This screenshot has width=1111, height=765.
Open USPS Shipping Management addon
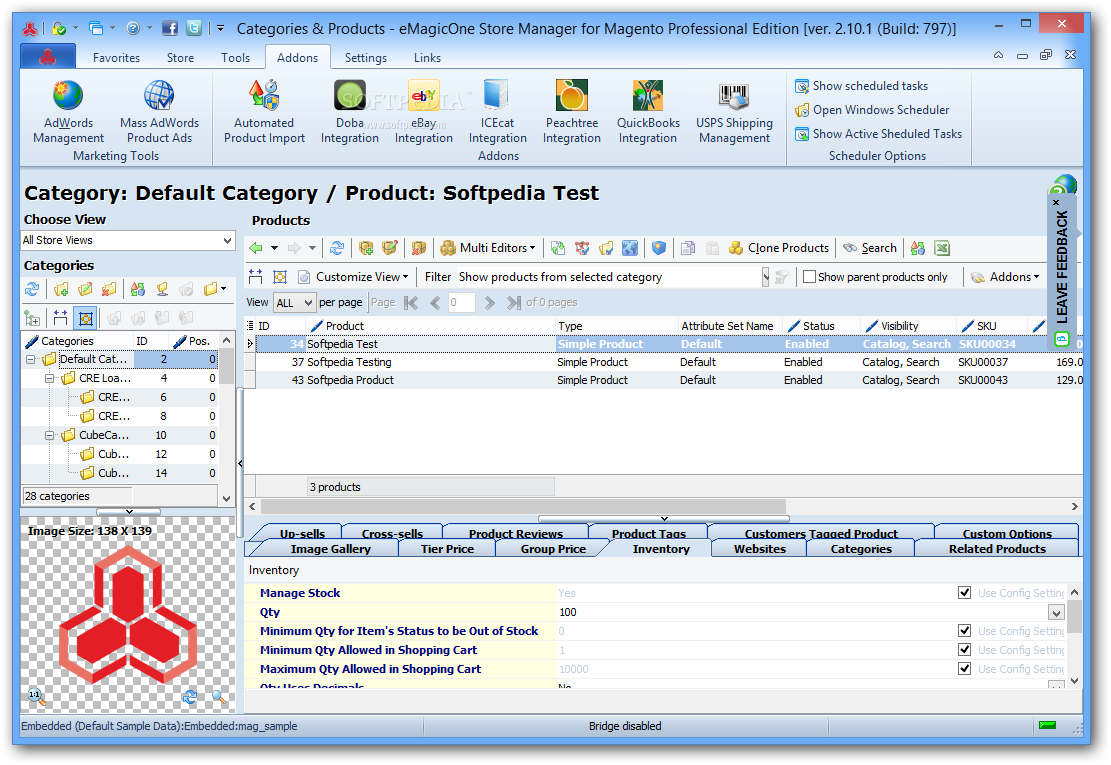coord(734,112)
